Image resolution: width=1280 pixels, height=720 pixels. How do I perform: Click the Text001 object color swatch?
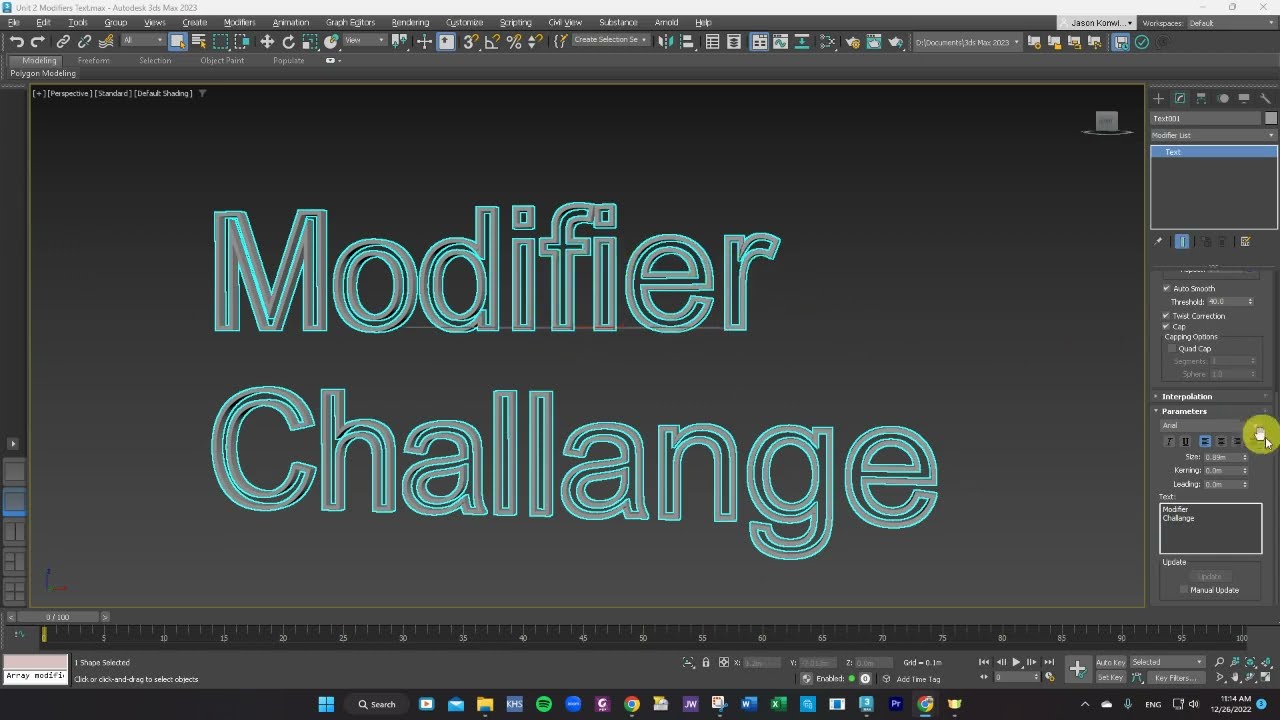pyautogui.click(x=1271, y=118)
